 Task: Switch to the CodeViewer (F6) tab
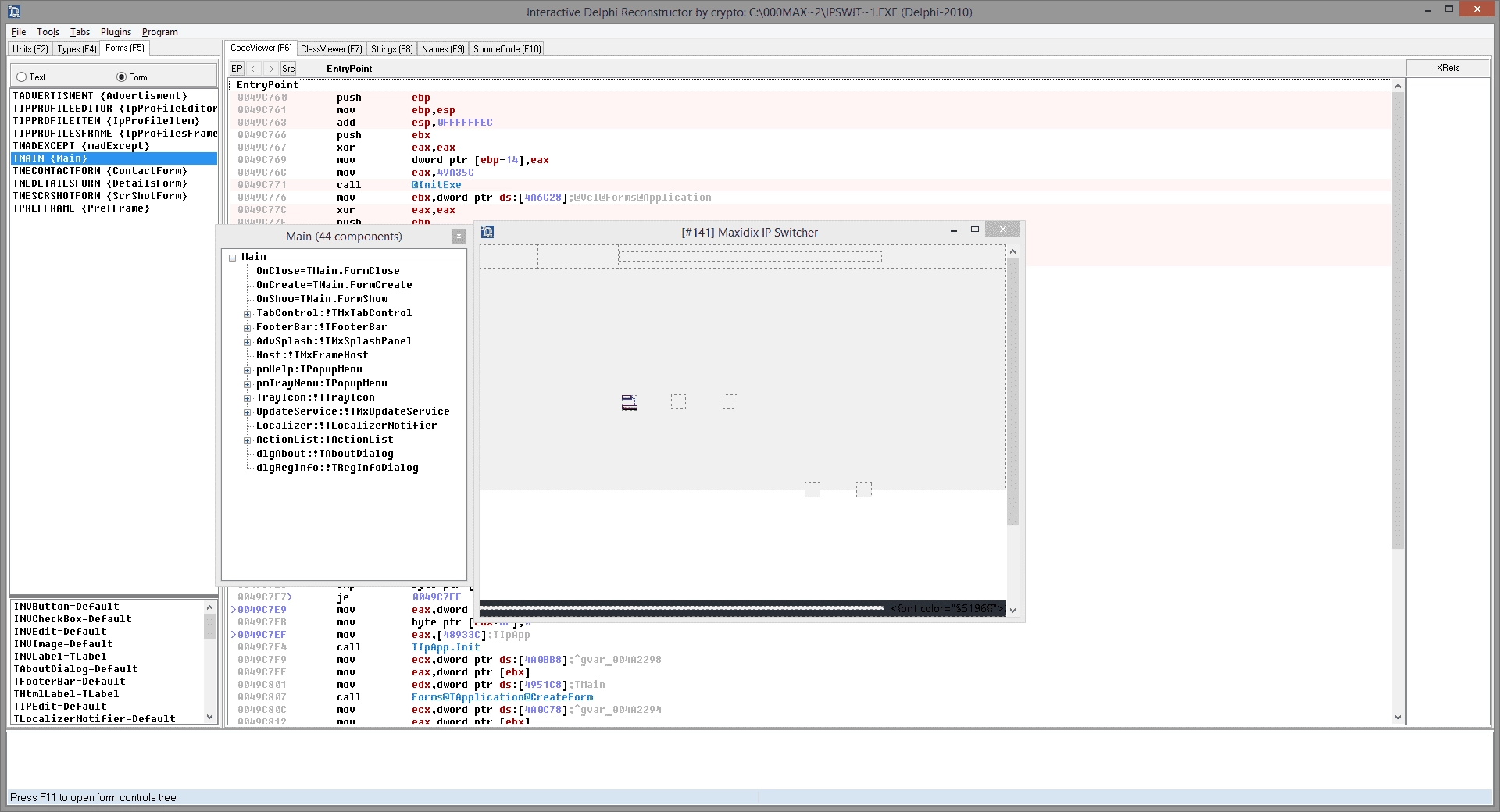coord(261,48)
